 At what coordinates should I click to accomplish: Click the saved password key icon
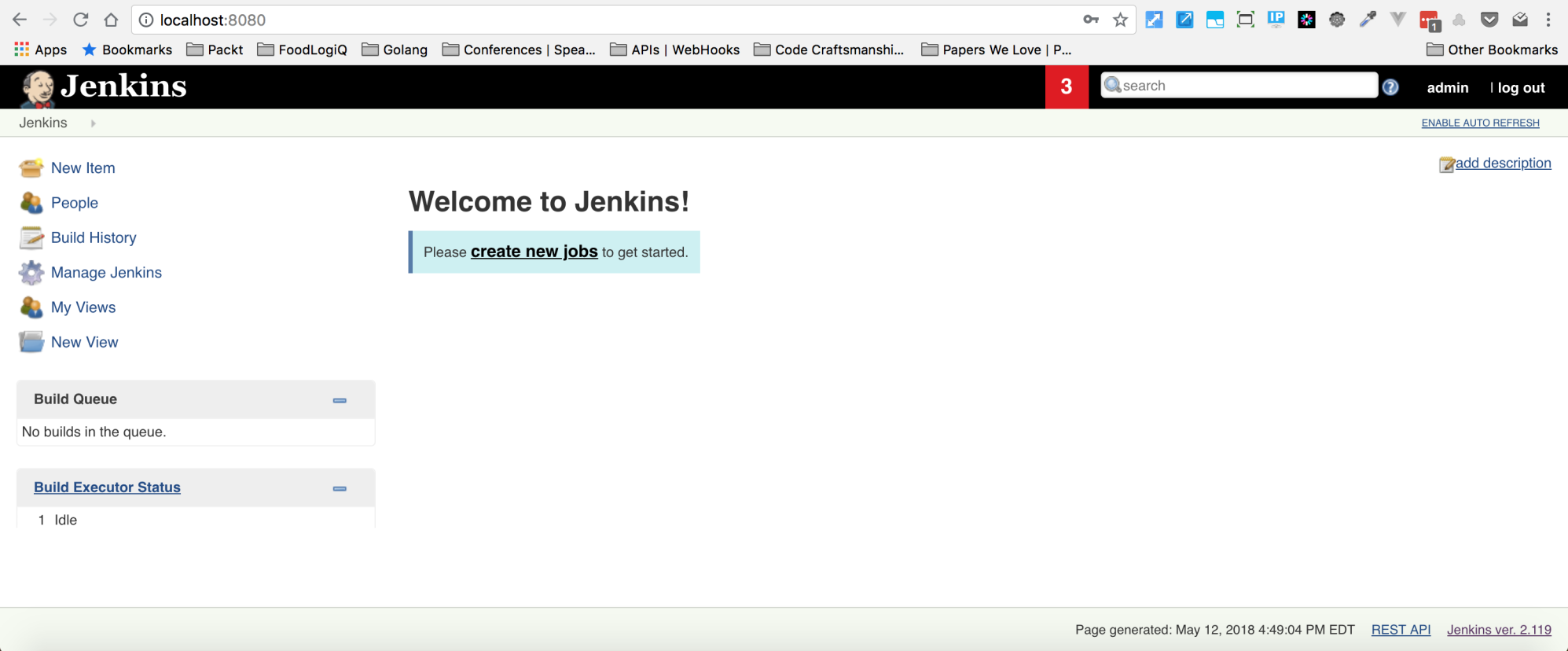(x=1091, y=20)
